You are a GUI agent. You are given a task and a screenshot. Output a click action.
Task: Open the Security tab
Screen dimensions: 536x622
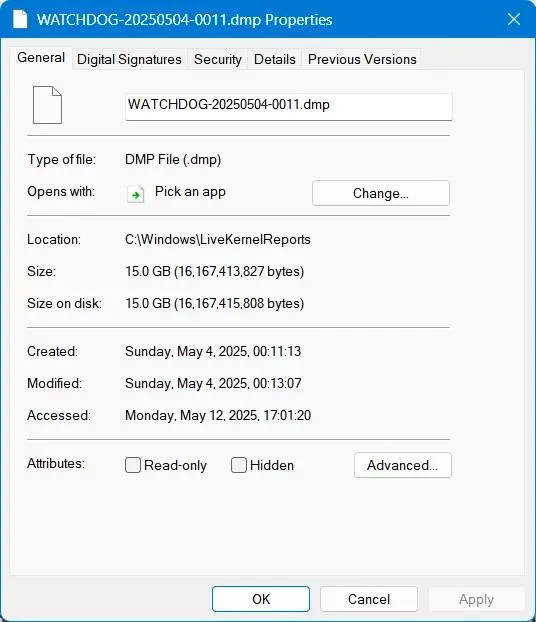(x=218, y=60)
